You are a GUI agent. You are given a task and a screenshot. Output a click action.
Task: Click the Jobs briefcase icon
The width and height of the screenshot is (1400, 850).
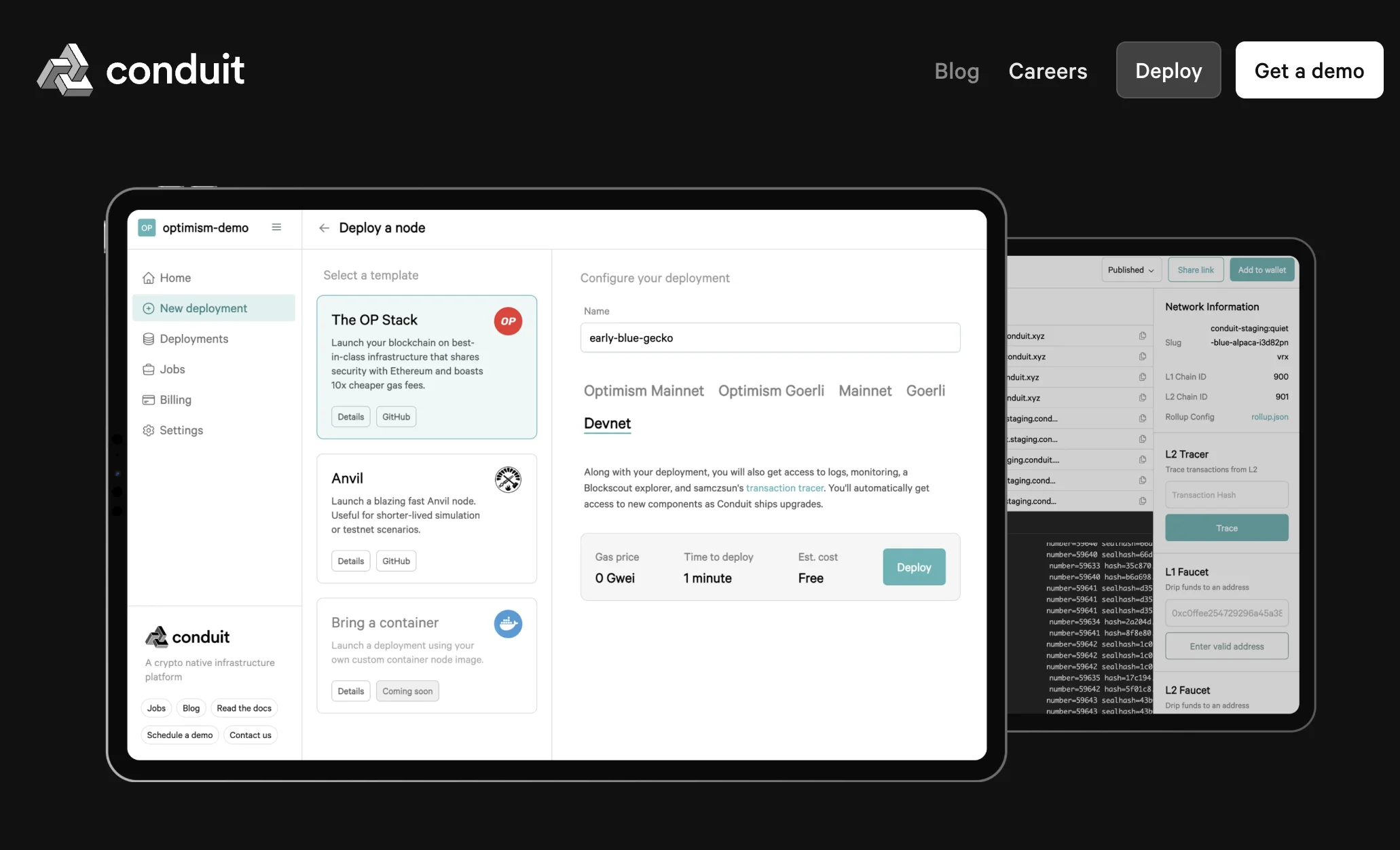149,369
